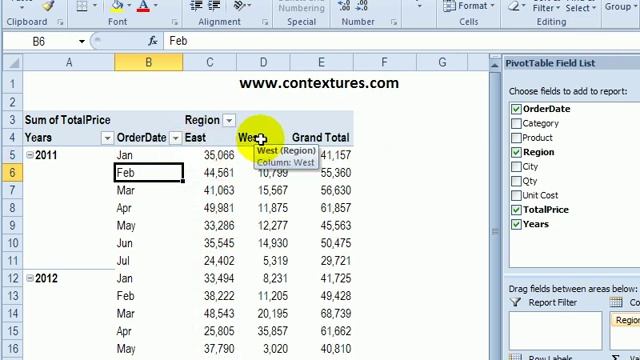Toggle the OrderDate field checkbox
The width and height of the screenshot is (640, 360).
tap(516, 109)
